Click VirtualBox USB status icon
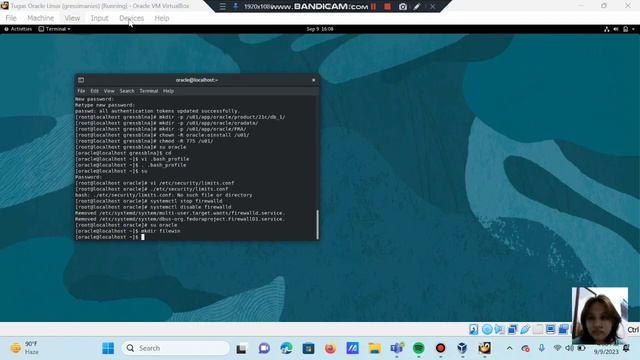 coord(525,329)
